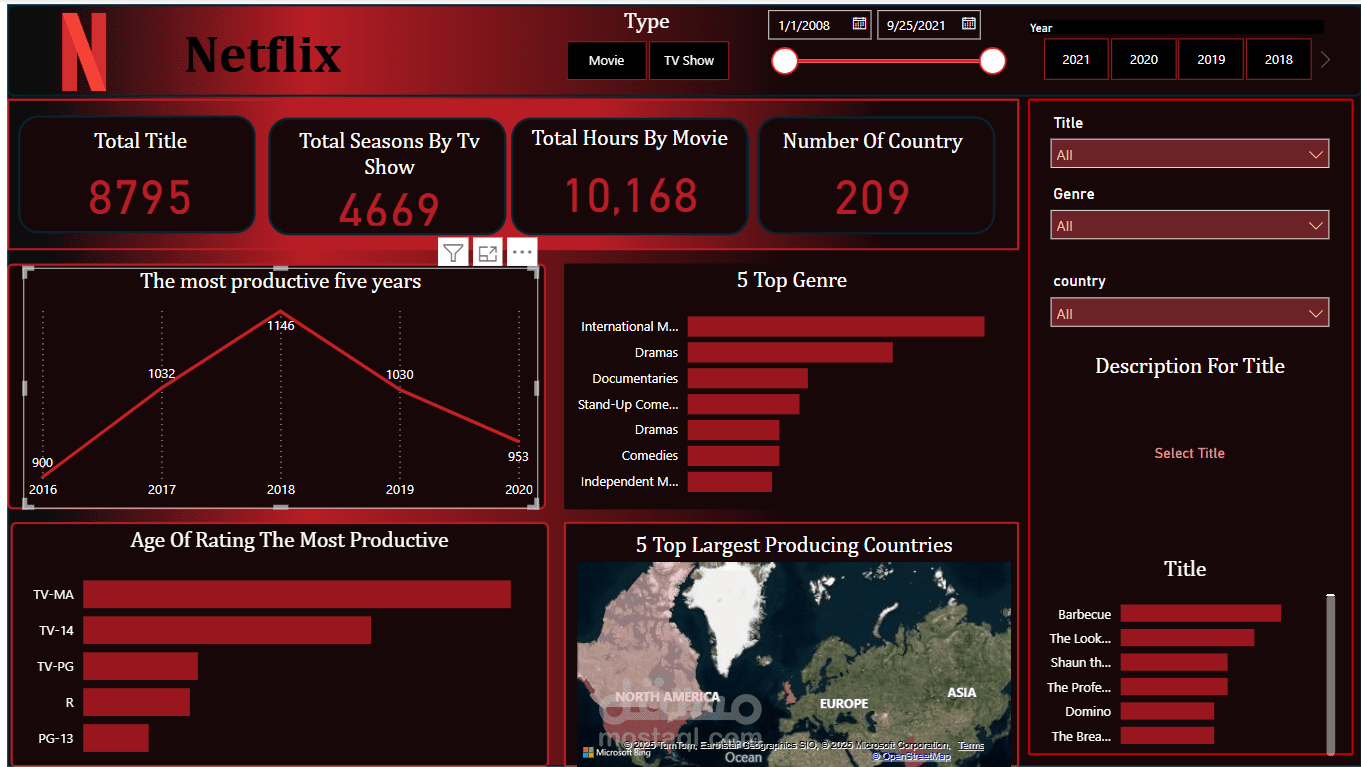Screen dimensions: 1361x767
Task: Open the Terms link on the map
Action: click(971, 745)
